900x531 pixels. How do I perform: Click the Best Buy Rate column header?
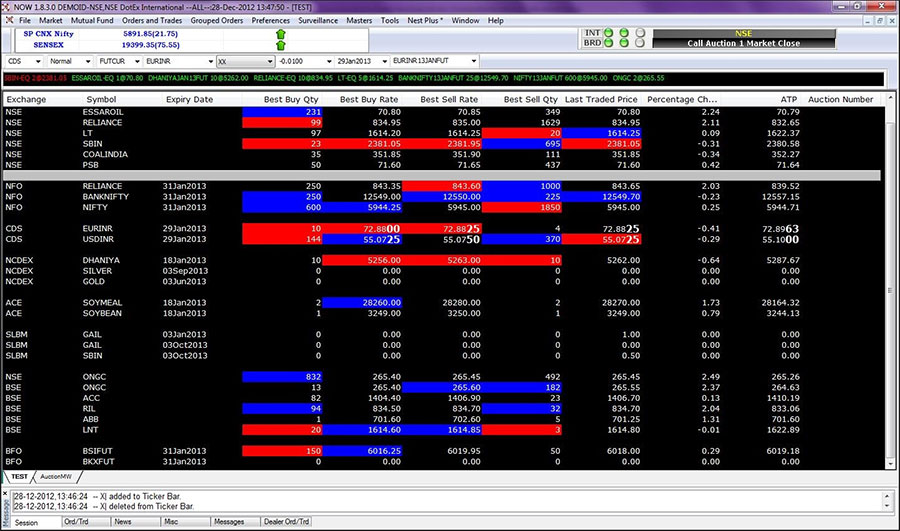[369, 99]
